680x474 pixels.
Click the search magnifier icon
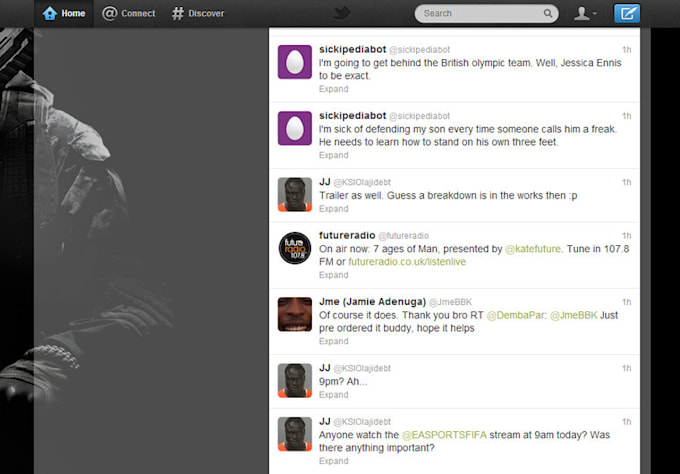coord(548,13)
